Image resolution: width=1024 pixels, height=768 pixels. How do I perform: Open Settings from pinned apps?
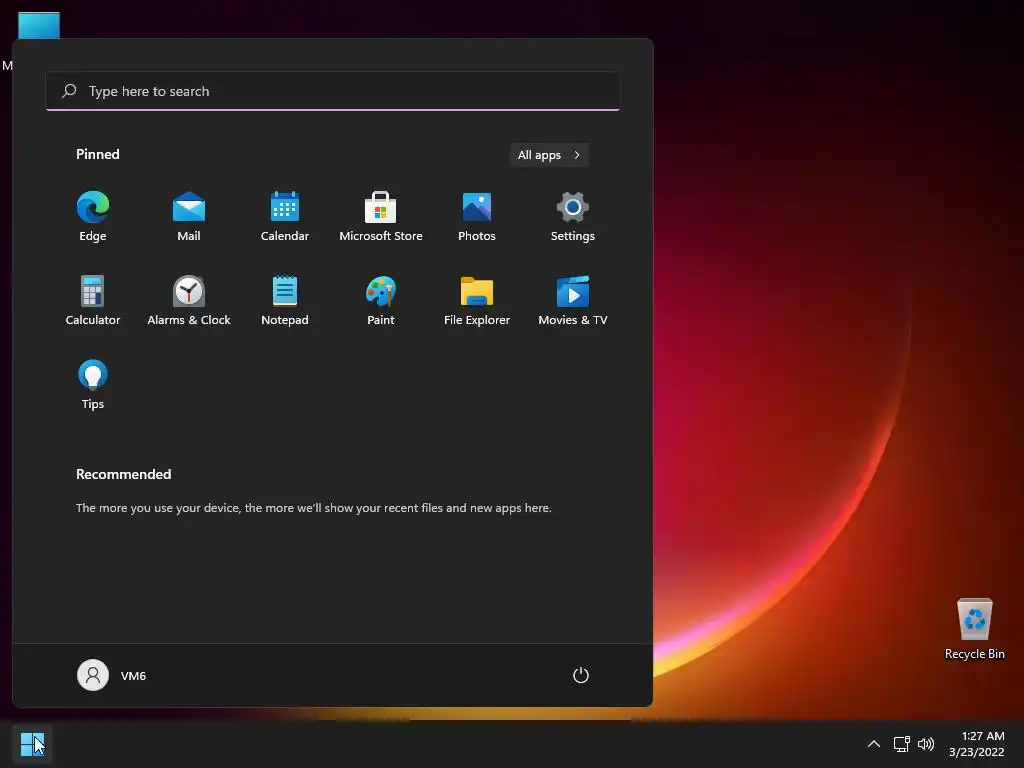pos(573,217)
